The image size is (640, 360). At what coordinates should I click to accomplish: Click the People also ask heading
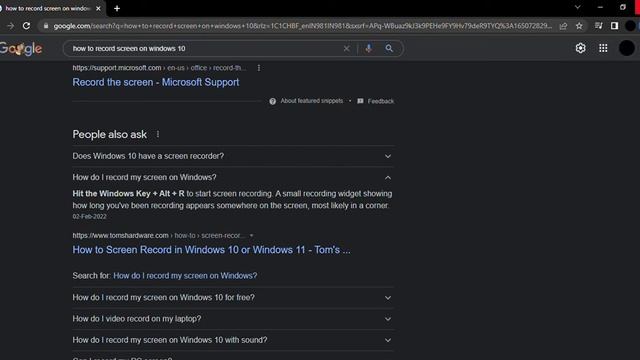tap(109, 134)
